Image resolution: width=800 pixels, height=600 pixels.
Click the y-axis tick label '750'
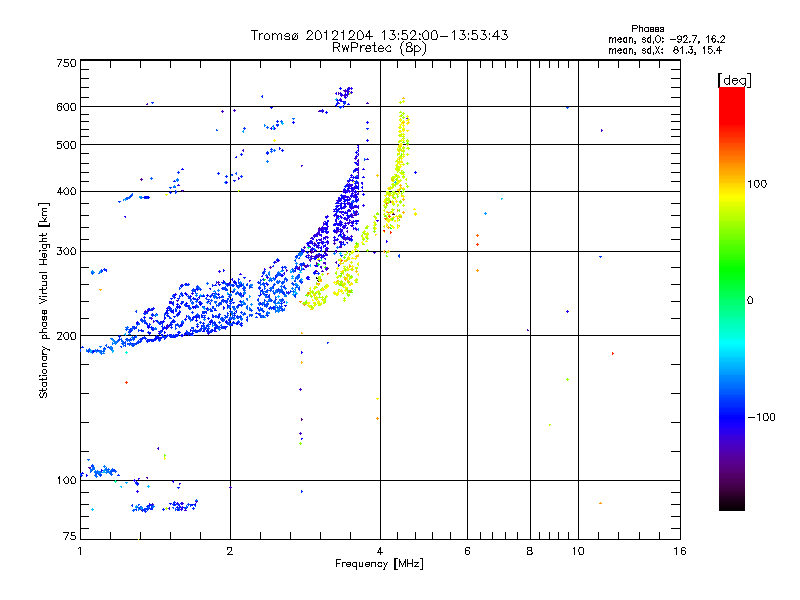tap(66, 63)
